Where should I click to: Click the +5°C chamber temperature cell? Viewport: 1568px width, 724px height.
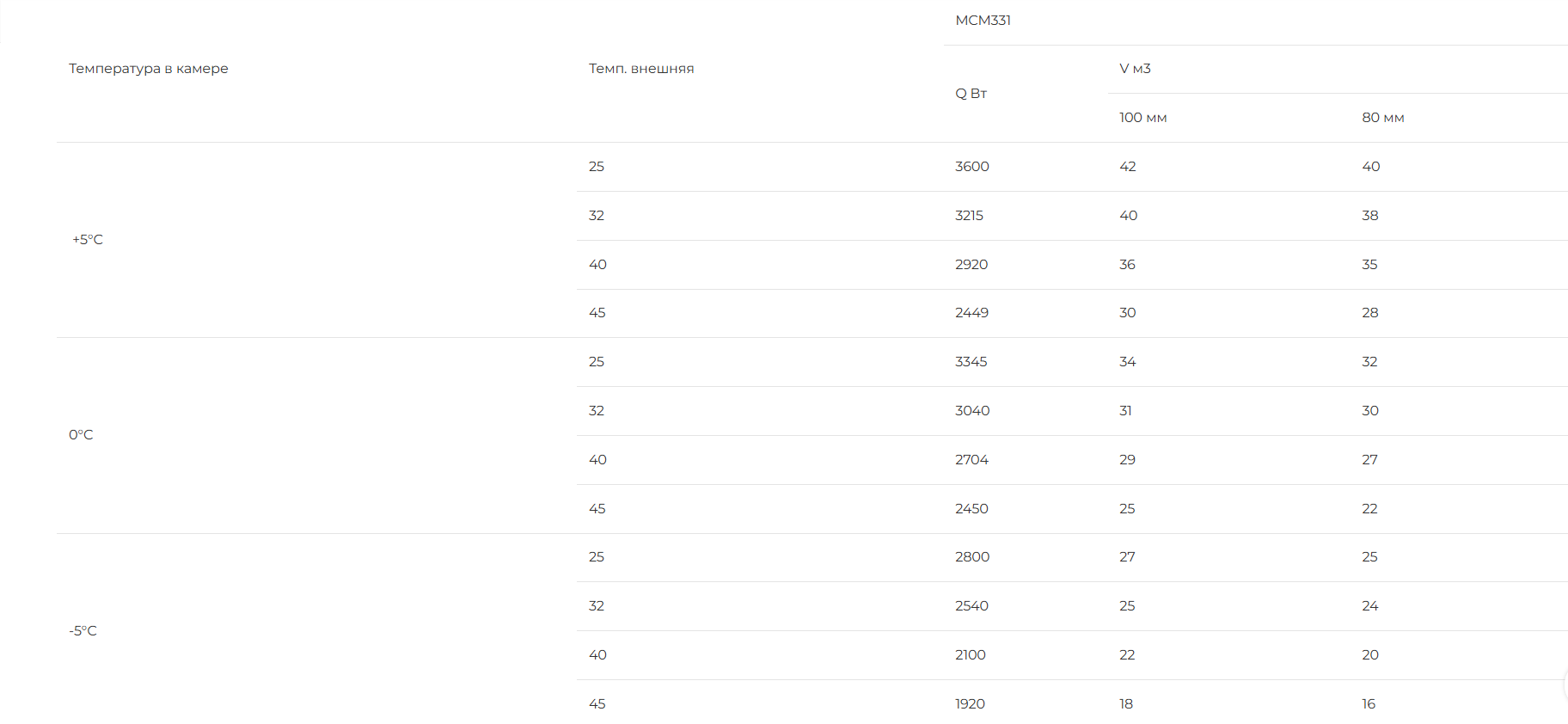88,239
